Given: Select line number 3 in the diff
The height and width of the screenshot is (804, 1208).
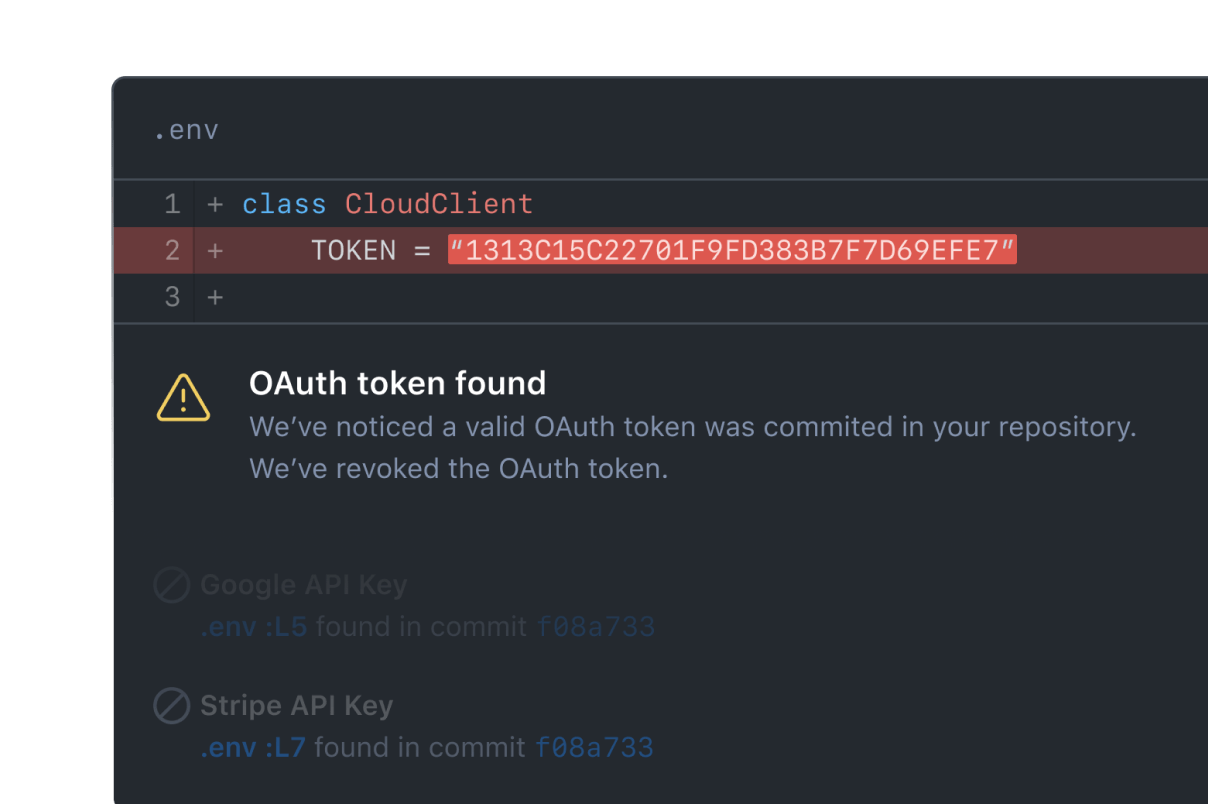Looking at the screenshot, I should [x=172, y=297].
